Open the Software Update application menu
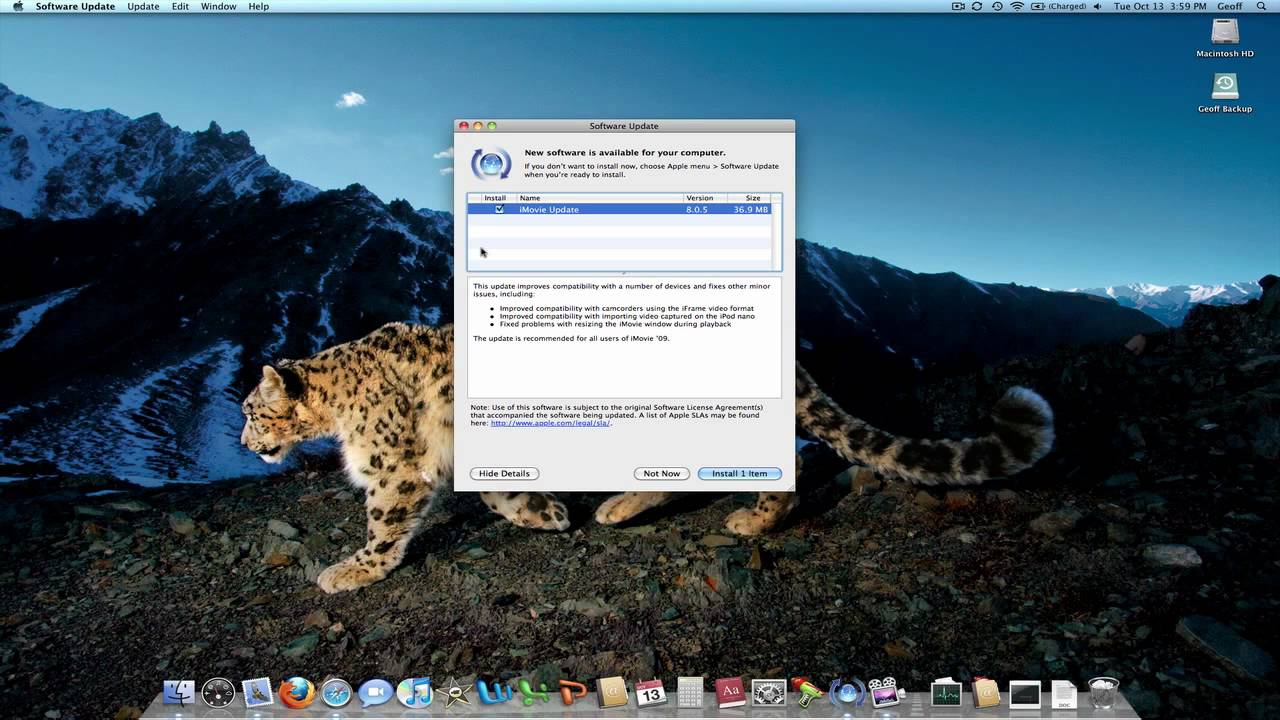Viewport: 1280px width, 720px height. 75,6
